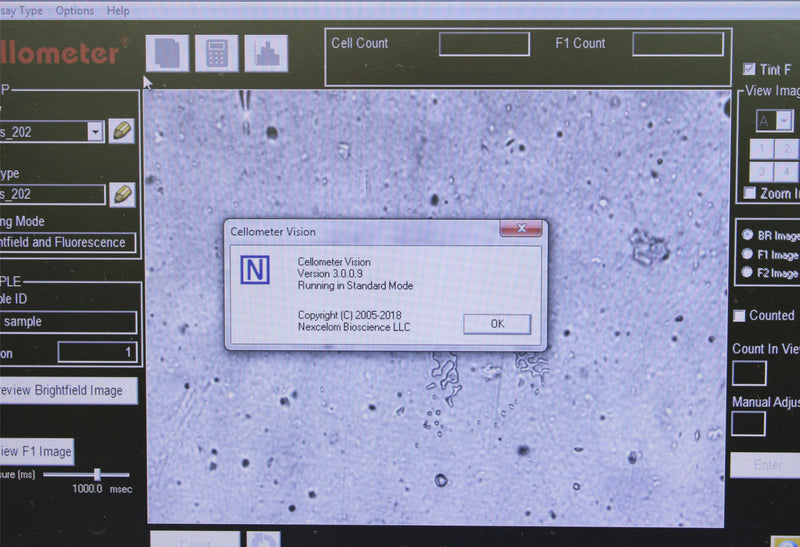Click the Preview Brightfield Image button

coord(64,390)
